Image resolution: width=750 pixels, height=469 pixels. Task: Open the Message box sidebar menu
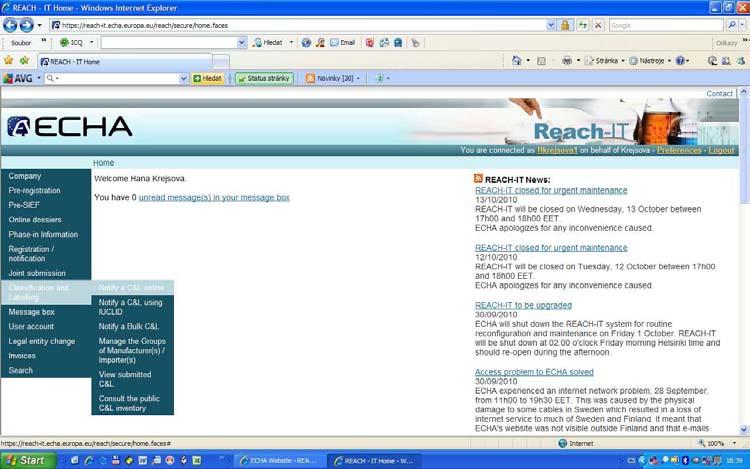(x=46, y=312)
